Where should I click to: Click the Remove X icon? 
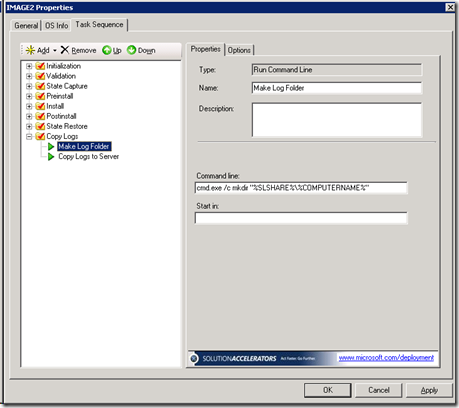[65, 50]
